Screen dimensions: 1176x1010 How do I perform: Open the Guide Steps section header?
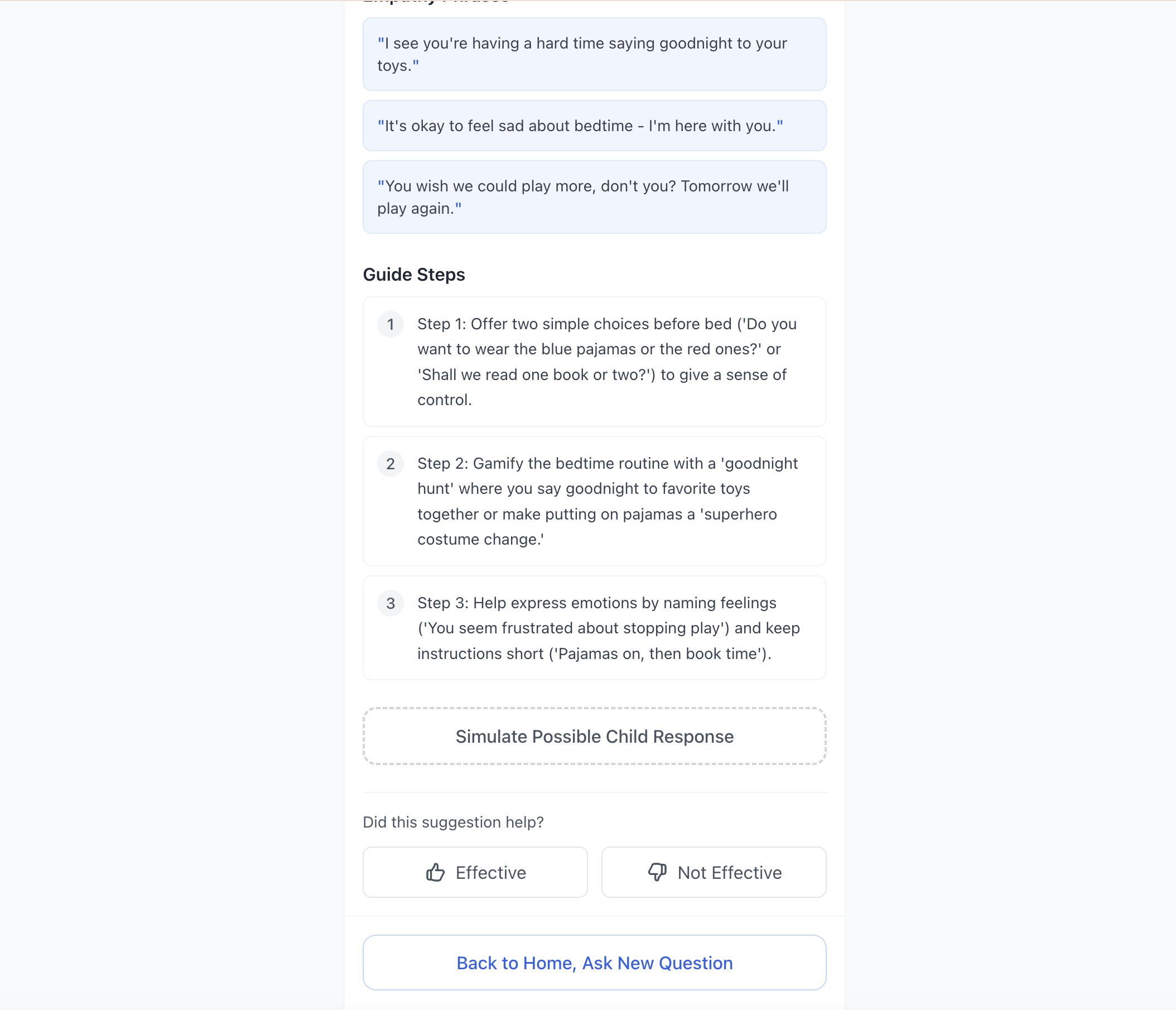coord(414,274)
